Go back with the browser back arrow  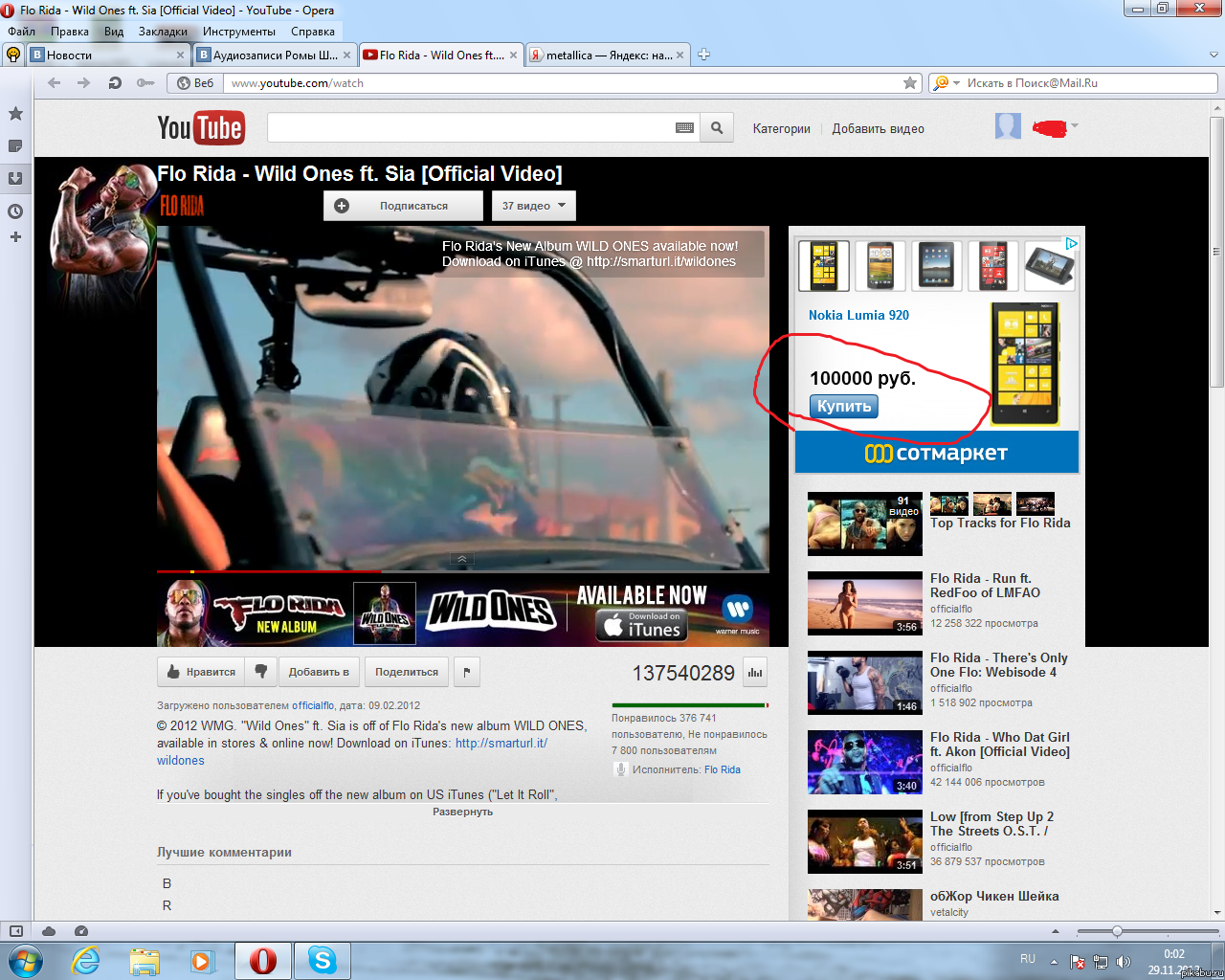[55, 83]
